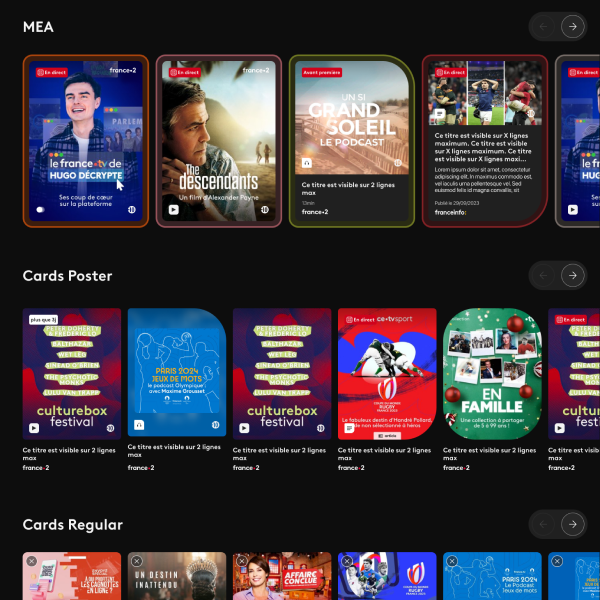Click age icon on culturebox card with 'plus que 2j'
The height and width of the screenshot is (600, 600).
[110, 428]
